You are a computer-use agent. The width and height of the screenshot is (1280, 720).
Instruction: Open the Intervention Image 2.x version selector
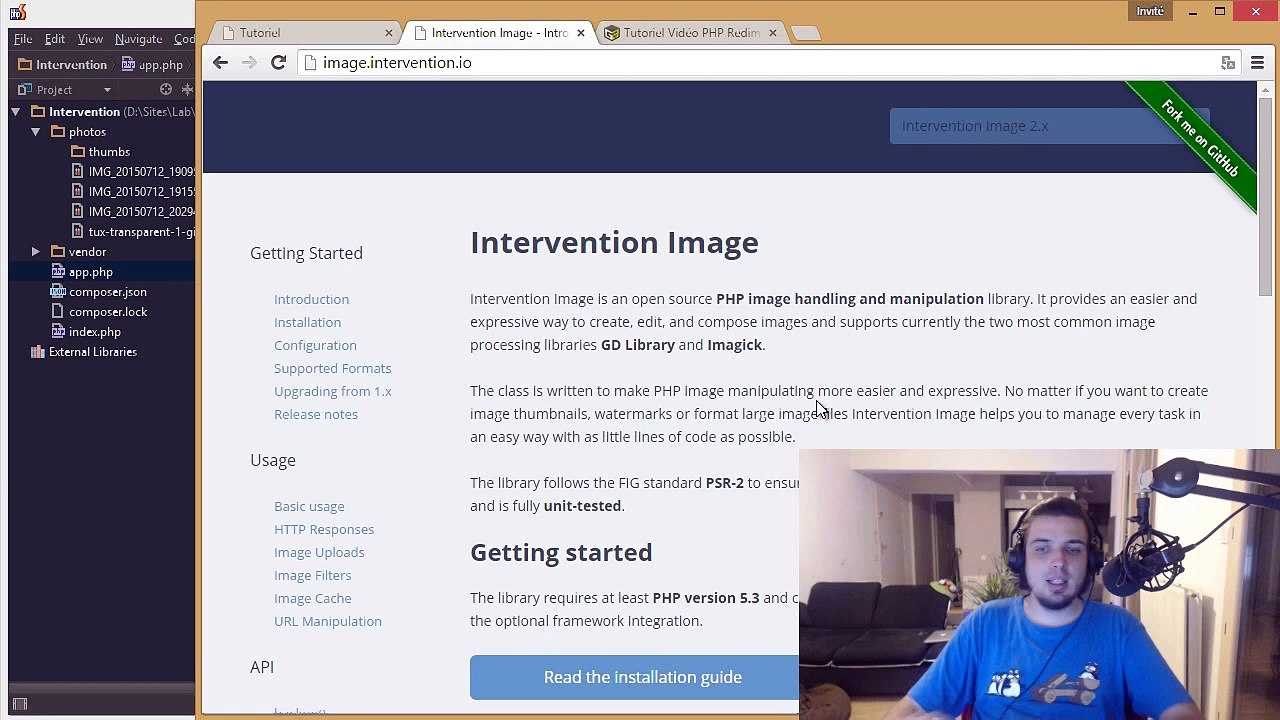coord(1049,126)
